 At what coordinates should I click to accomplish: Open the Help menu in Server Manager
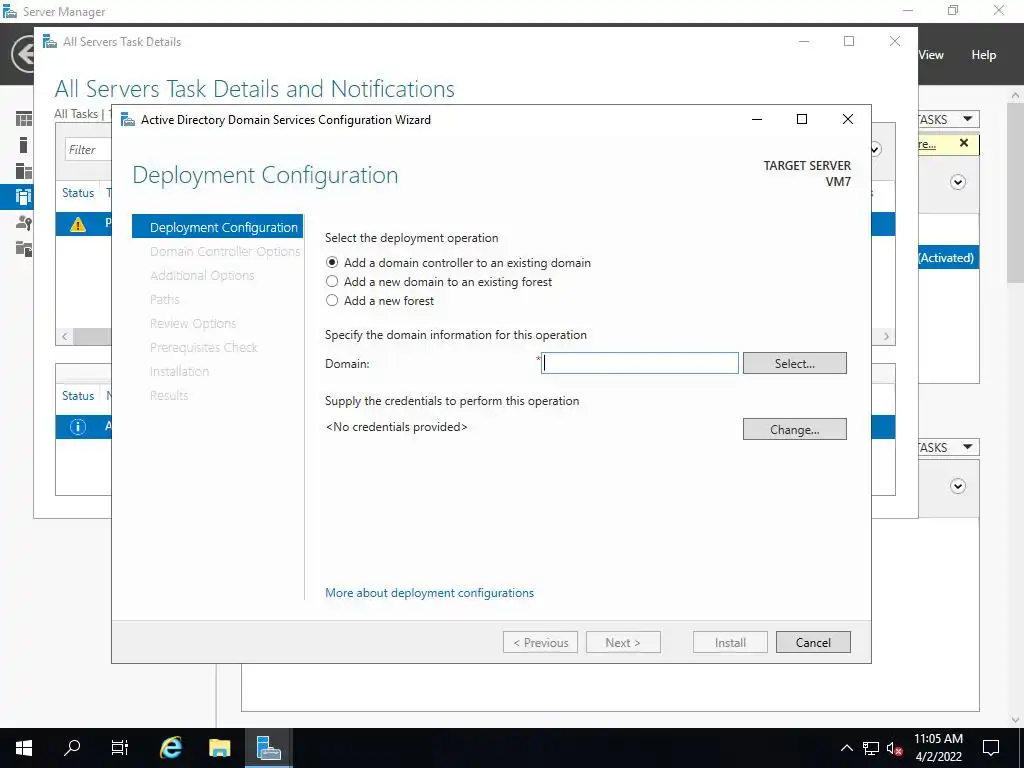click(x=983, y=55)
